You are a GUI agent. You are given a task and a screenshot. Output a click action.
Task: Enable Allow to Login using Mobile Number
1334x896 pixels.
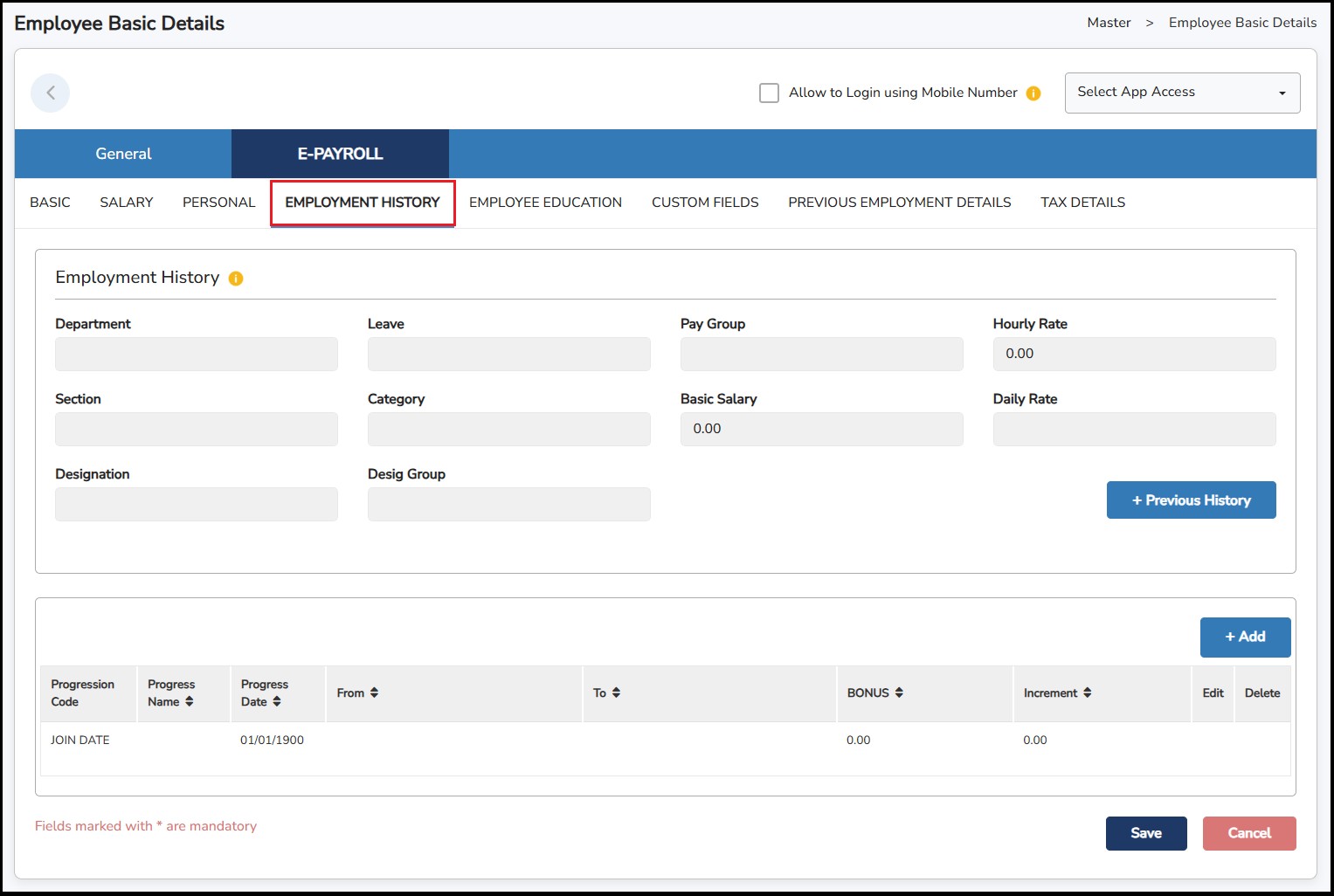click(769, 93)
